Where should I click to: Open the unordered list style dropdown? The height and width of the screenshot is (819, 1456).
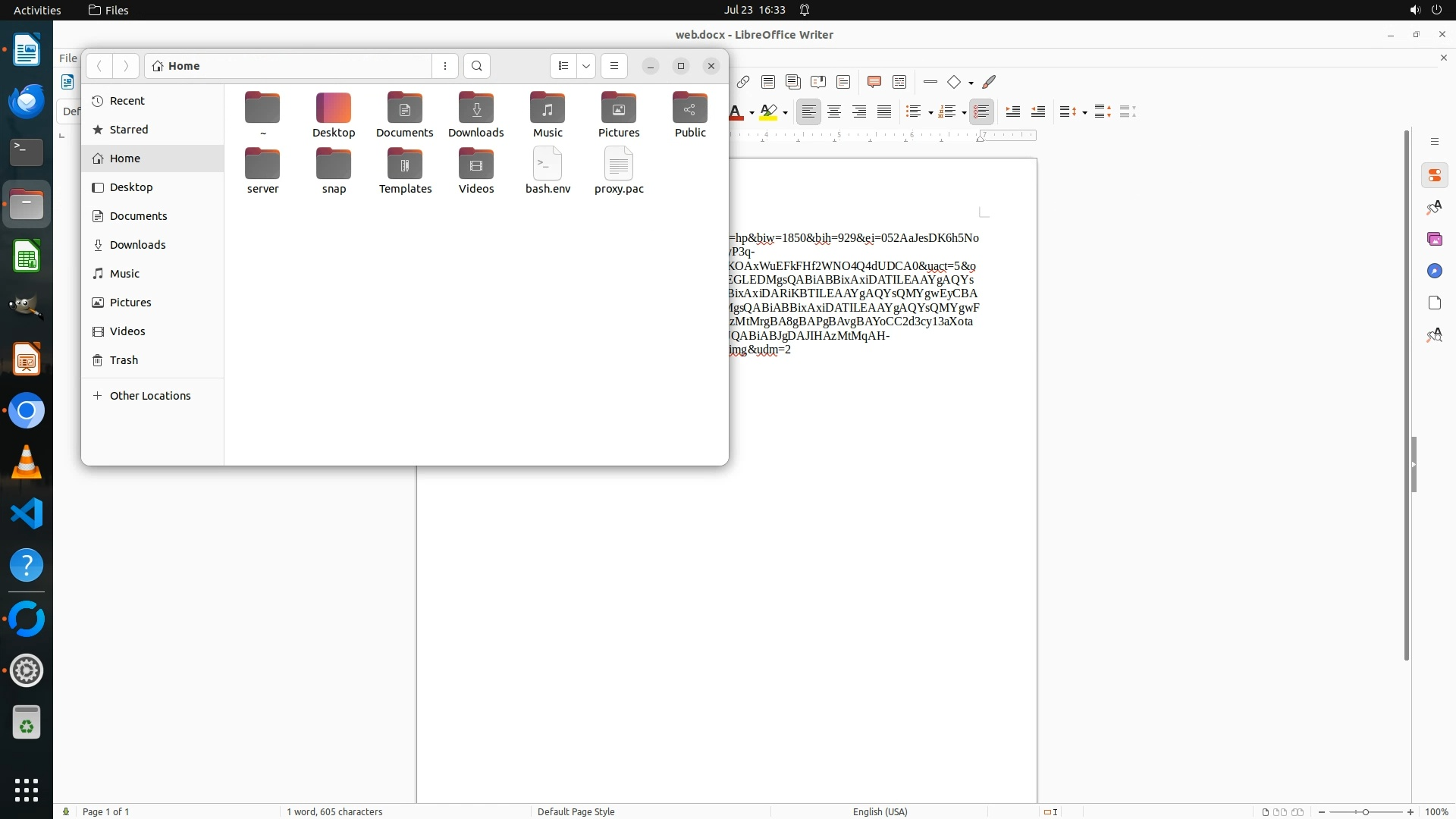pyautogui.click(x=930, y=112)
